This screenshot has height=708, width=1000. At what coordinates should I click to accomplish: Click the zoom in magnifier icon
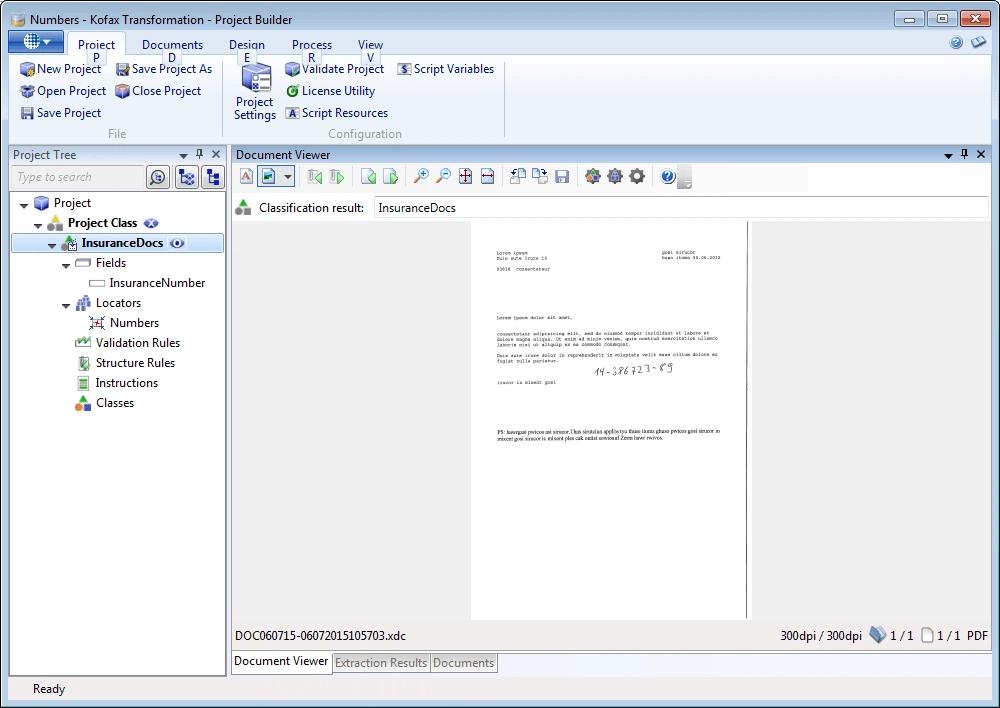[x=421, y=177]
